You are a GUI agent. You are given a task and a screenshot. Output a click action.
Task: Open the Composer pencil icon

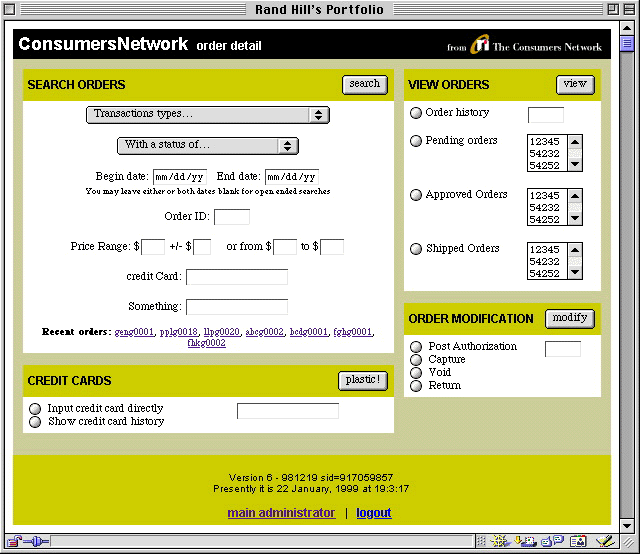click(x=605, y=541)
